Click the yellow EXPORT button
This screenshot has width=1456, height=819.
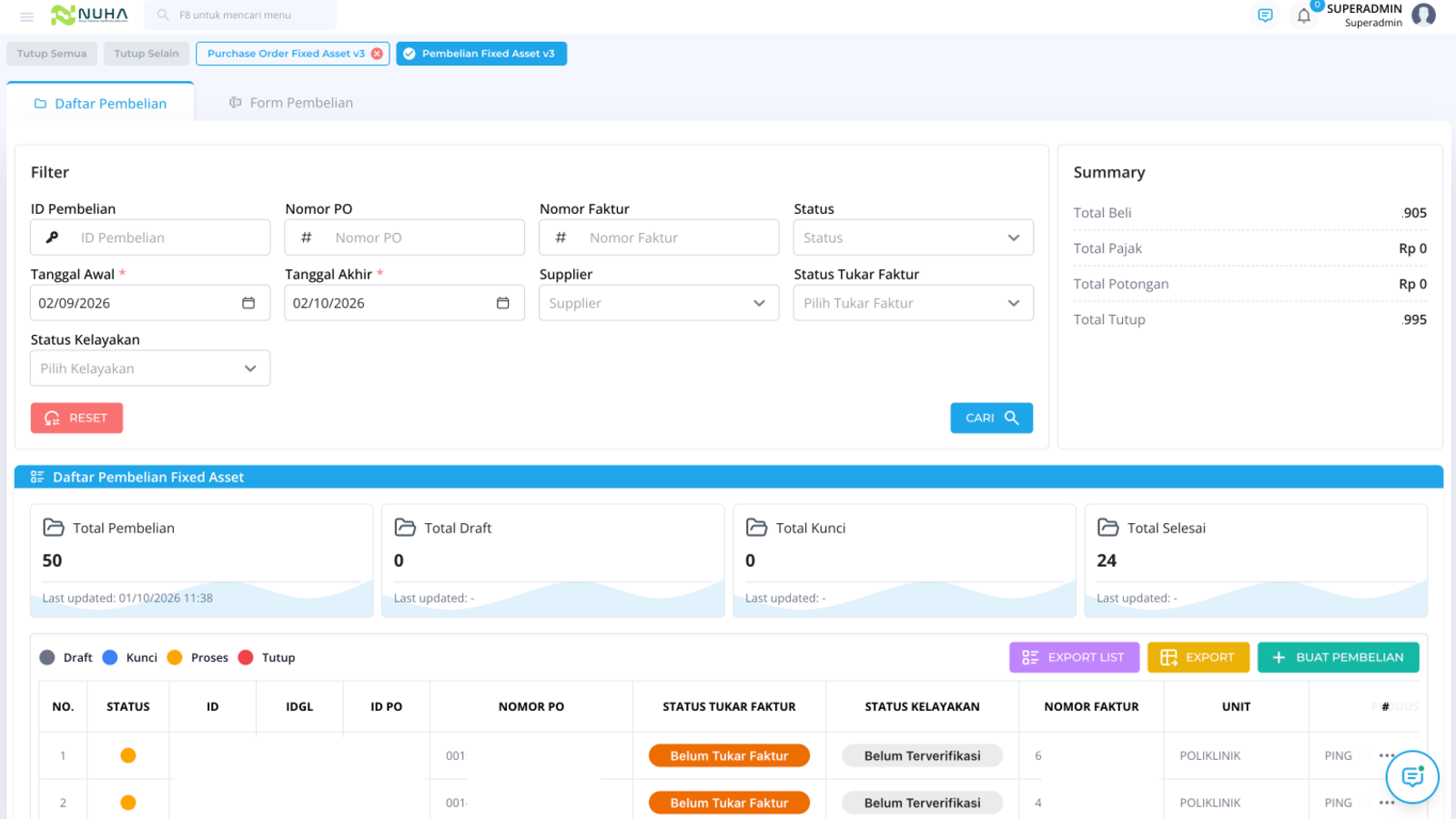pyautogui.click(x=1198, y=657)
